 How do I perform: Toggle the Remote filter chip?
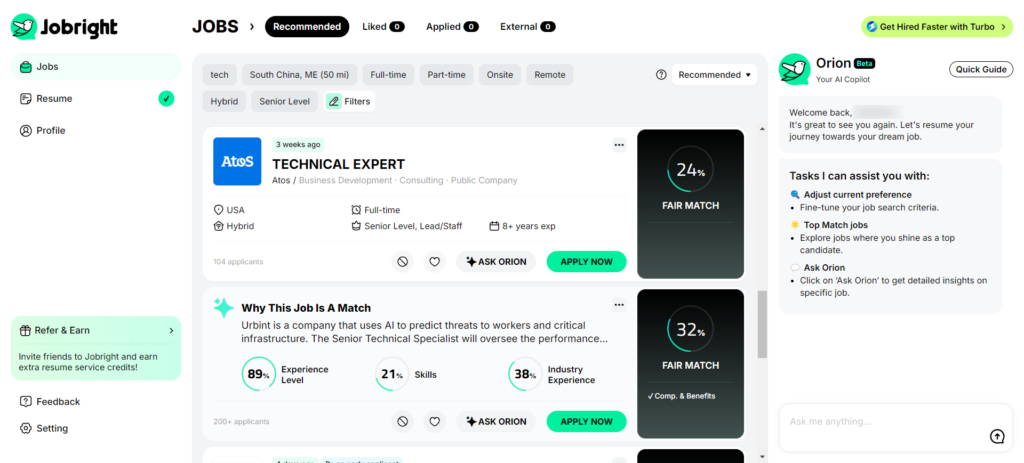click(x=550, y=74)
